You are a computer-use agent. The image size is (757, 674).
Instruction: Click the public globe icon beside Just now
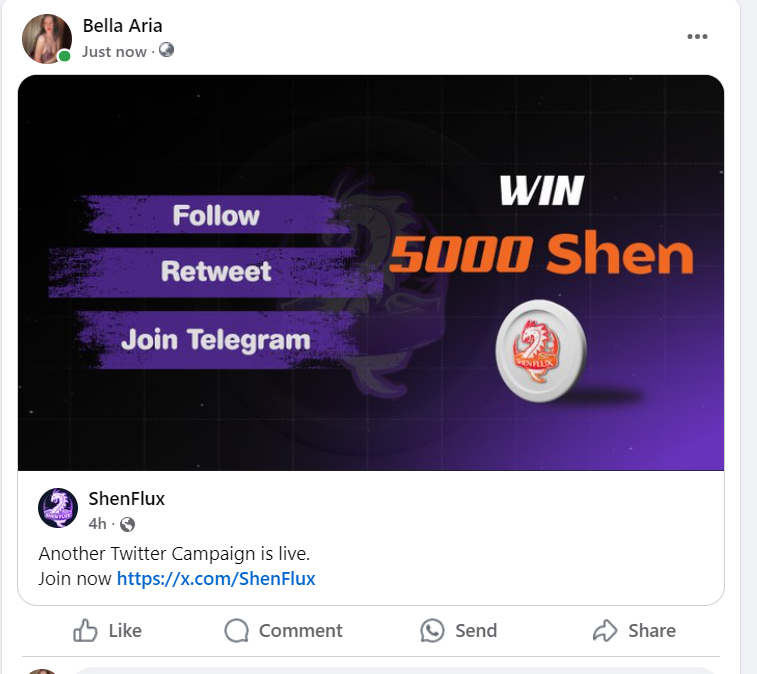point(167,50)
